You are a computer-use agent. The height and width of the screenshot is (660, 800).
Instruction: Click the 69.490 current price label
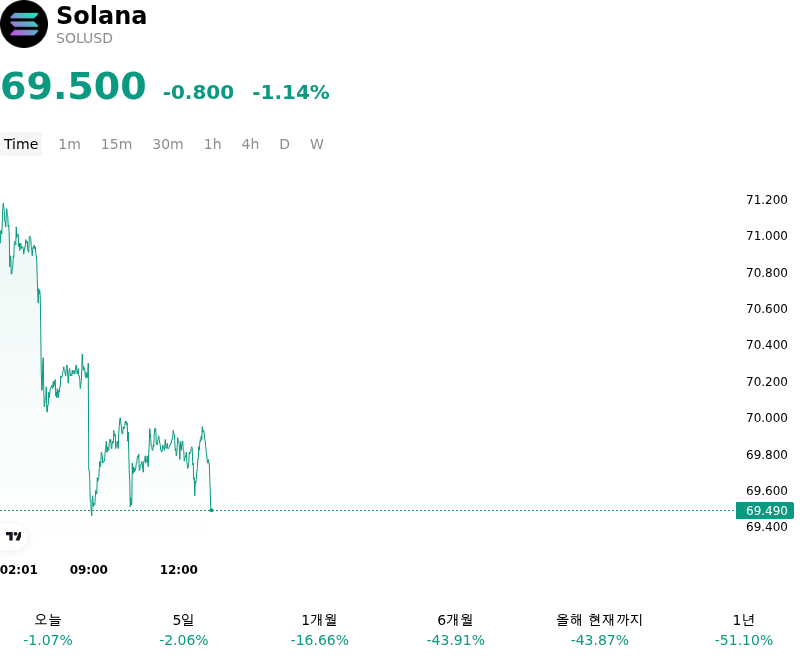[765, 511]
